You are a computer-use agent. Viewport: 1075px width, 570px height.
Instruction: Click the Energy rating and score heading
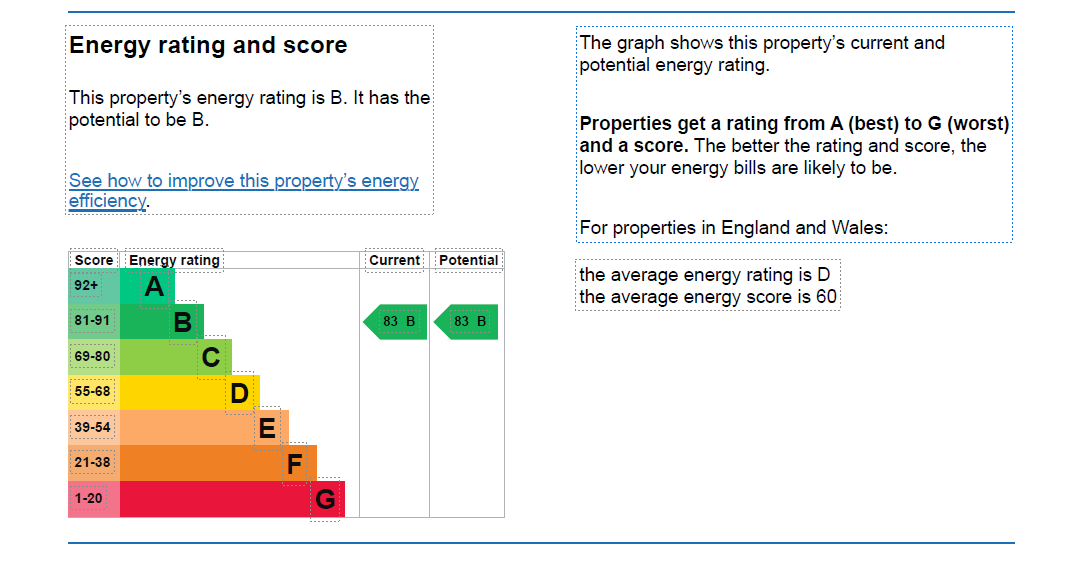pyautogui.click(x=208, y=45)
